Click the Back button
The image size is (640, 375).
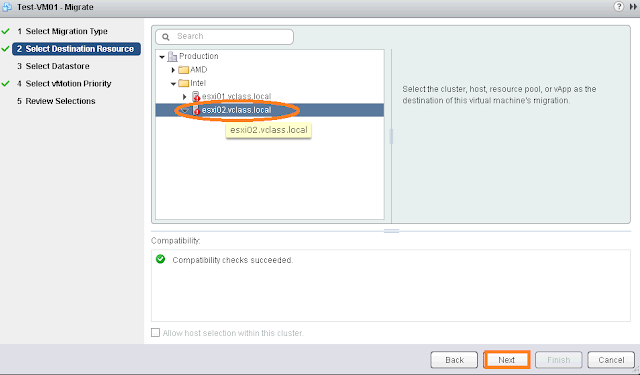(454, 360)
